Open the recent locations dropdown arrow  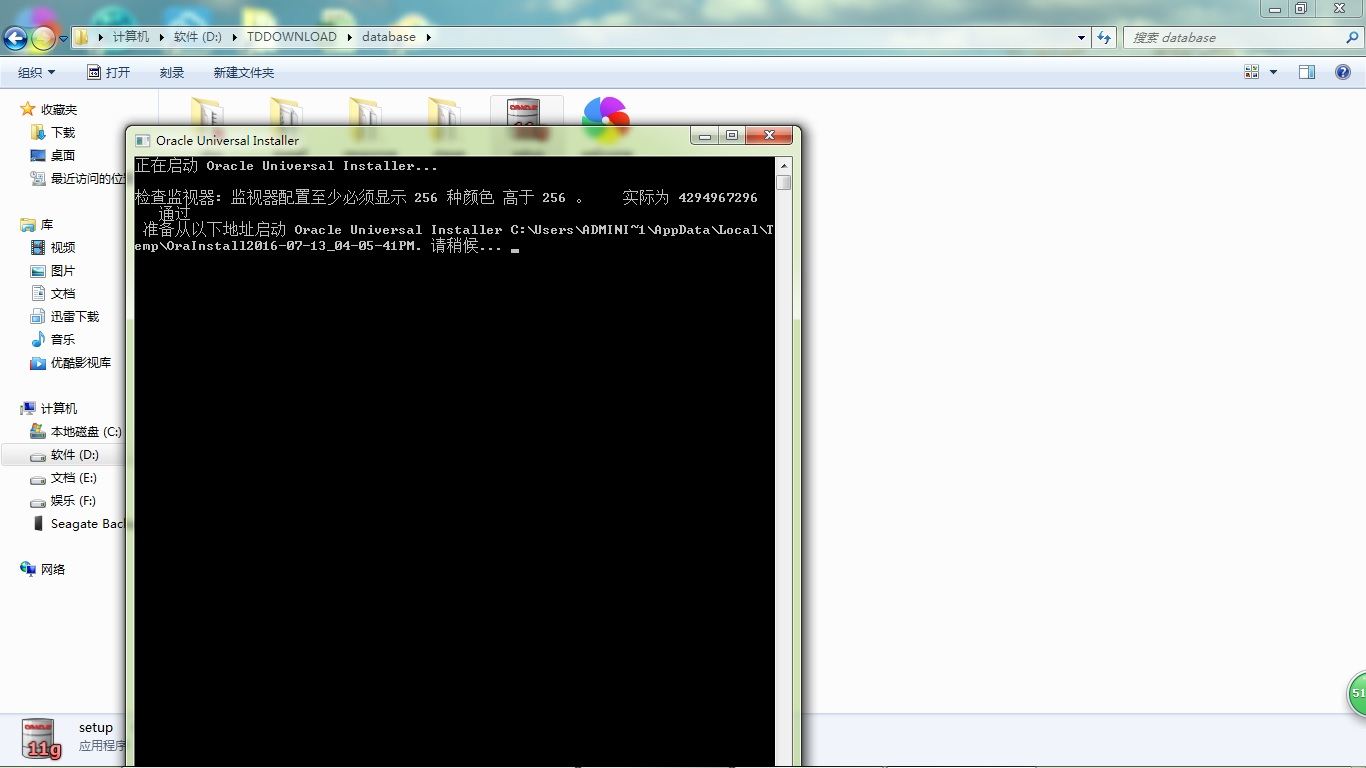[64, 38]
